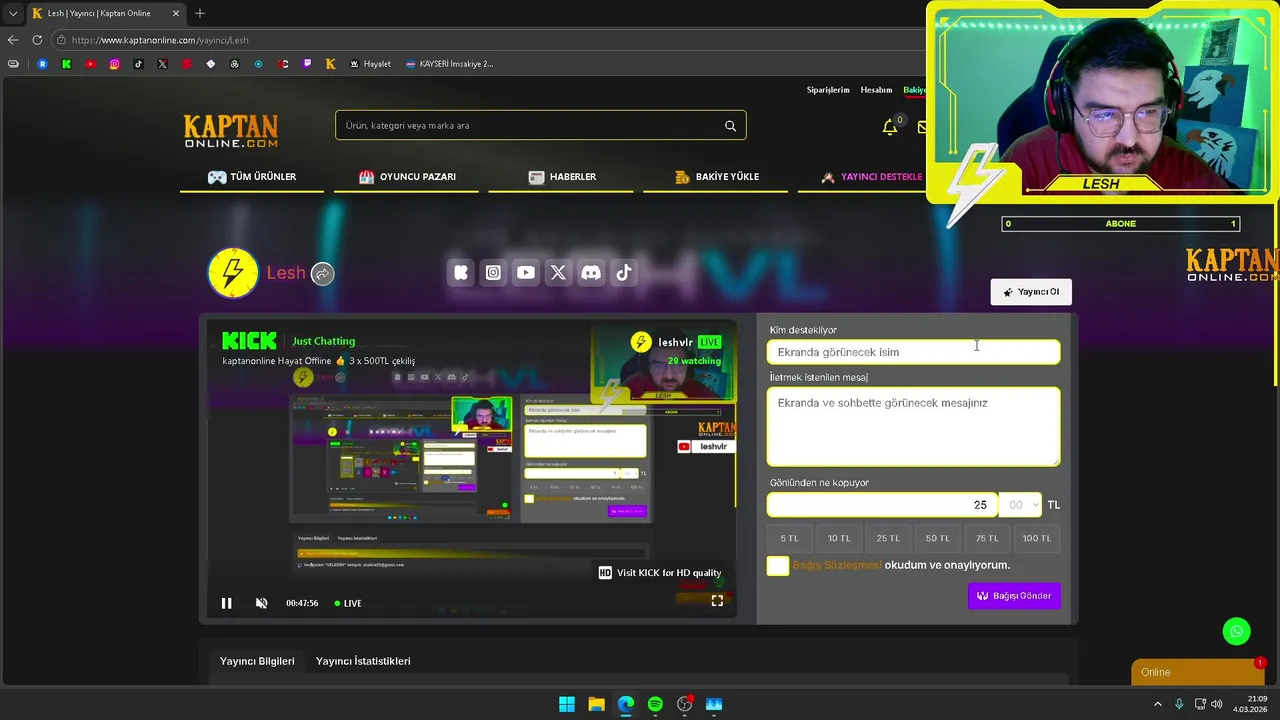1280x720 pixels.
Task: Show hidden system tray icons chevron
Action: coord(1158,704)
